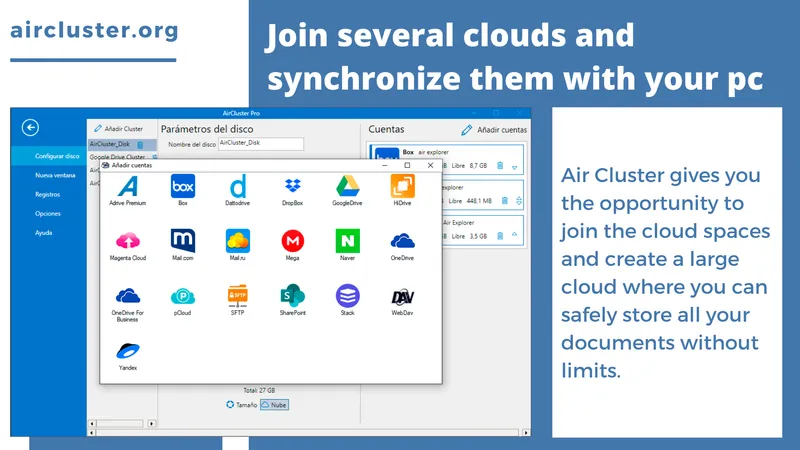Toggle the 448,1 MB account order arrows

pyautogui.click(x=519, y=201)
